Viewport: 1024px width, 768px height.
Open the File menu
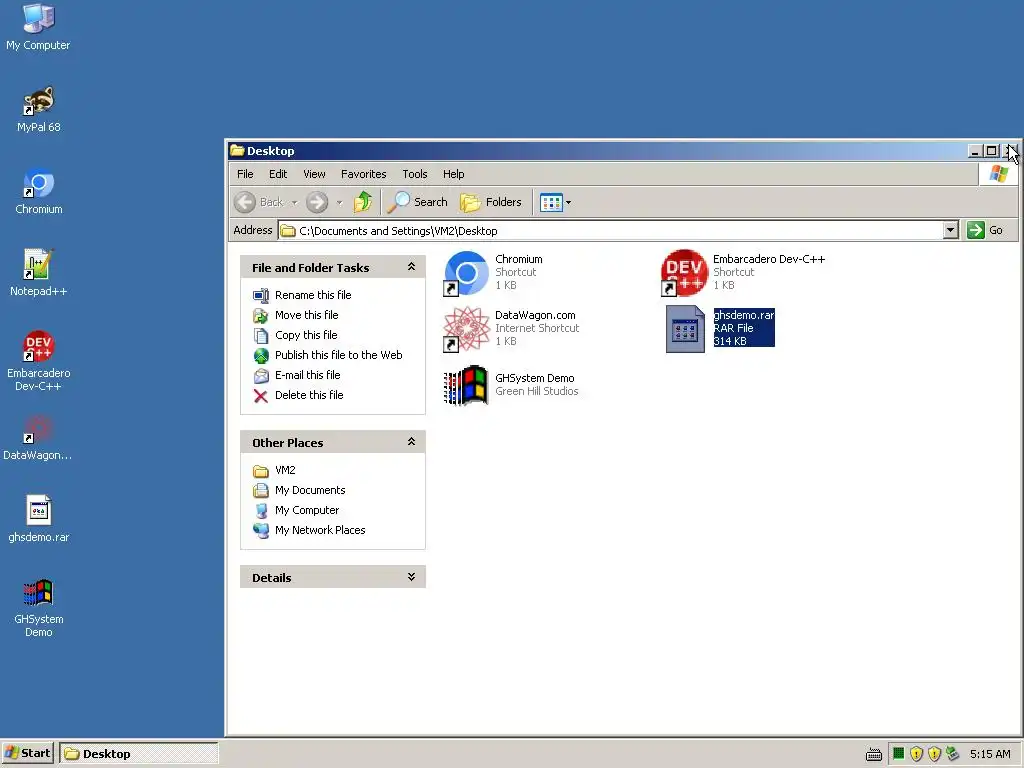[x=245, y=174]
